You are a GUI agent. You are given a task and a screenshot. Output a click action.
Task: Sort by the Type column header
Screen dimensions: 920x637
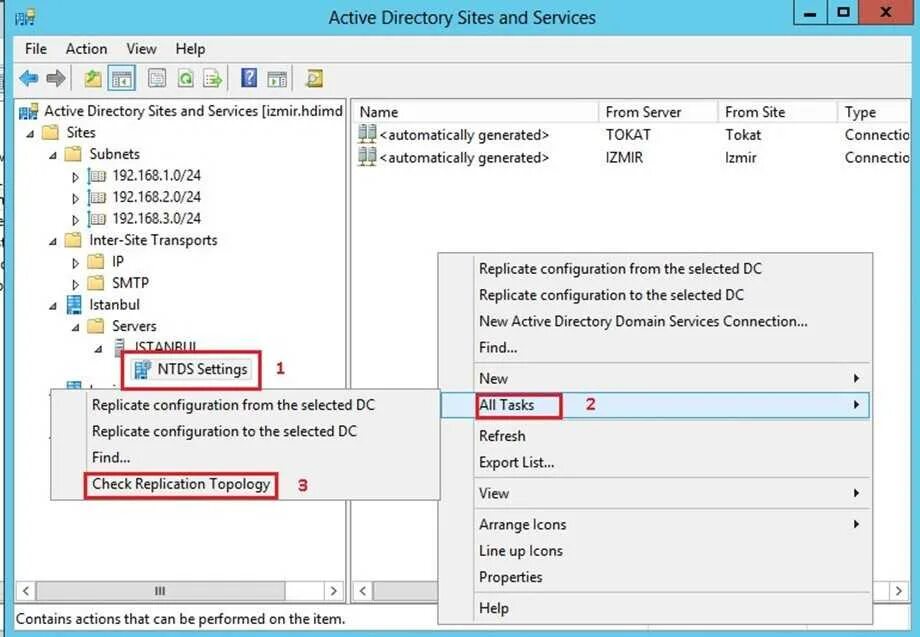874,112
